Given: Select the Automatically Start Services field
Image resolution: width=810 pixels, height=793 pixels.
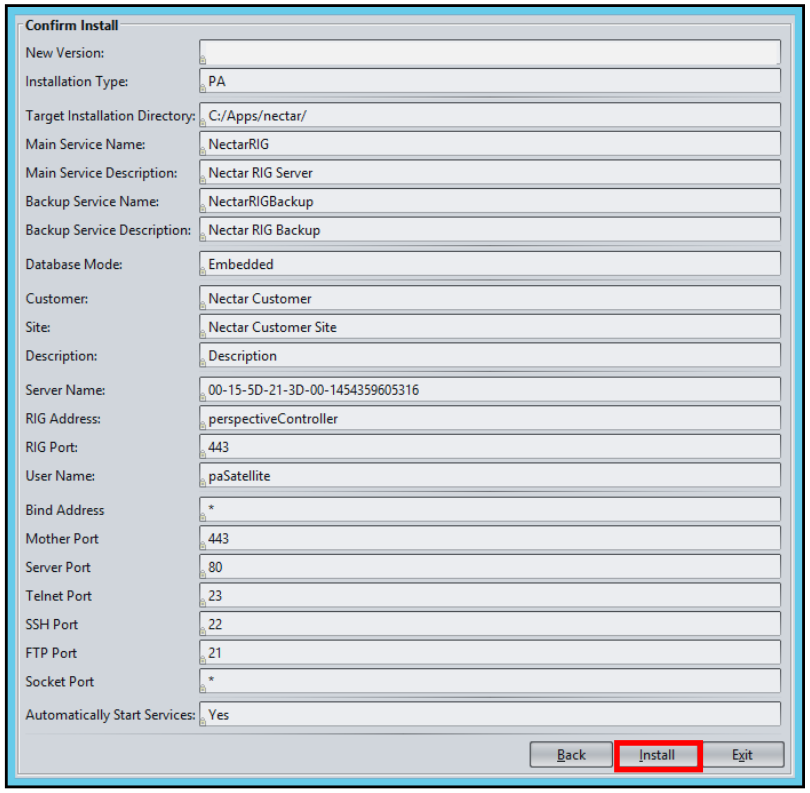Looking at the screenshot, I should point(490,714).
